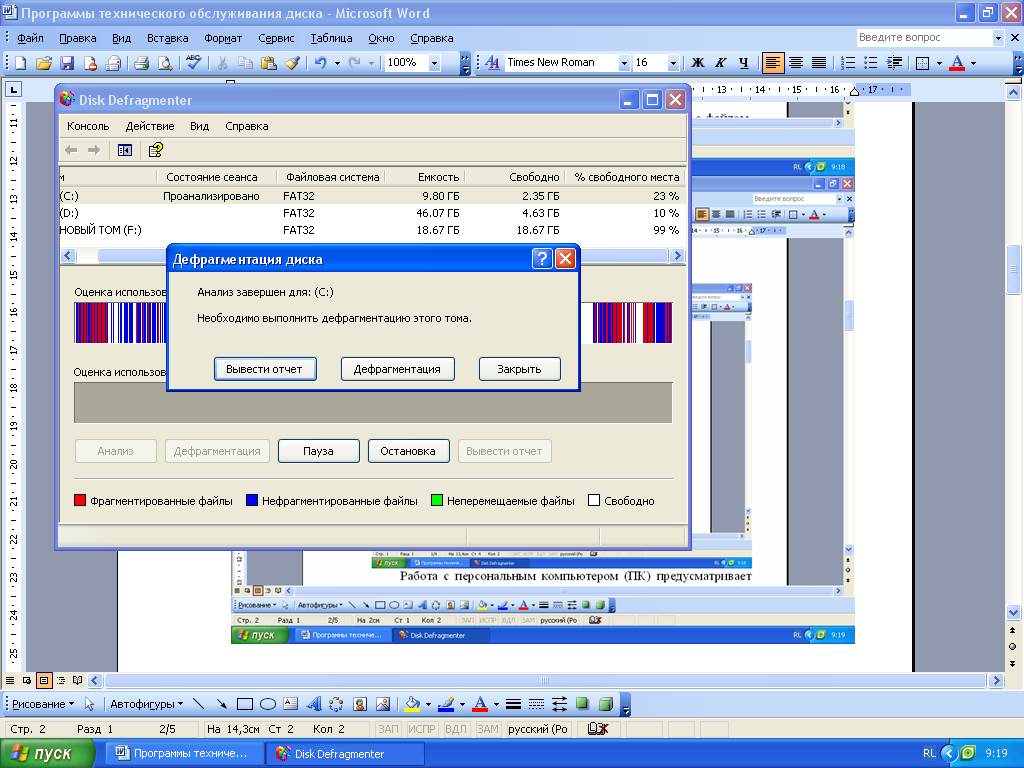Open Рисование drawing menu dropdown
1024x768 pixels.
coord(43,704)
